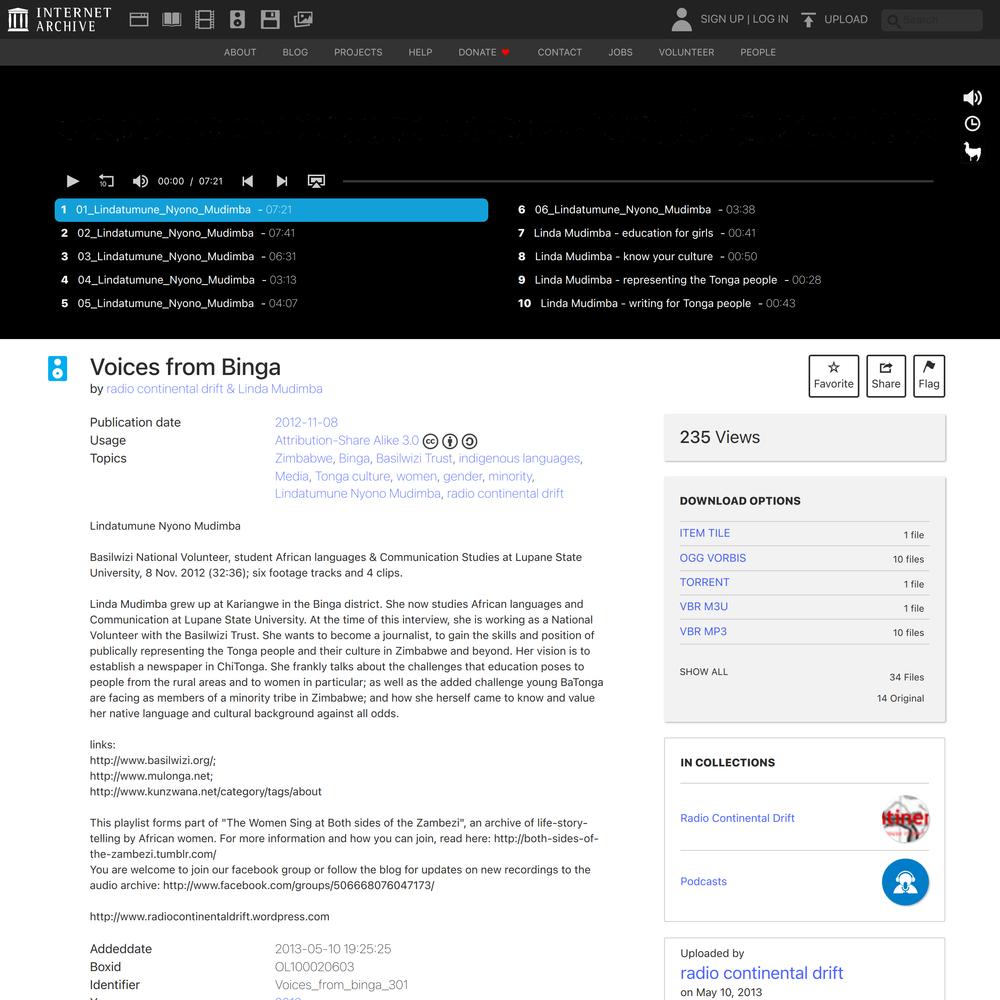The height and width of the screenshot is (1000, 1000).
Task: Click the user avatar icon
Action: (681, 19)
